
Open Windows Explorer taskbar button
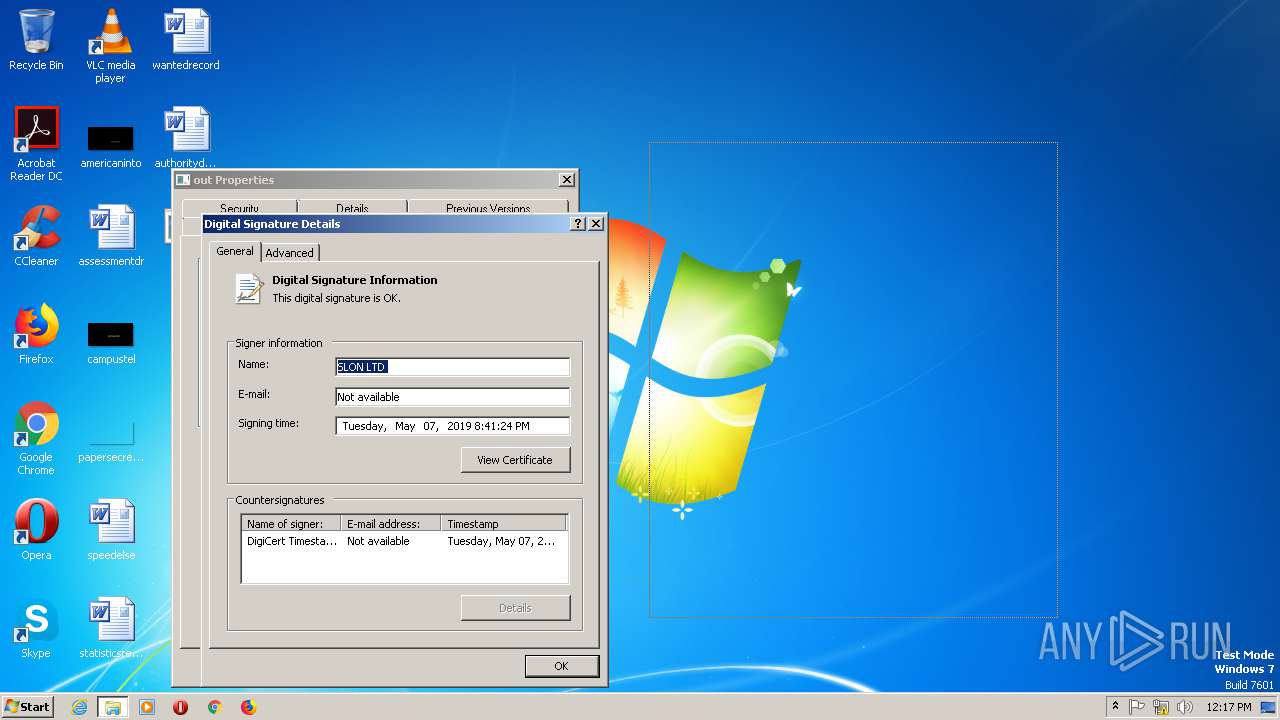point(113,707)
